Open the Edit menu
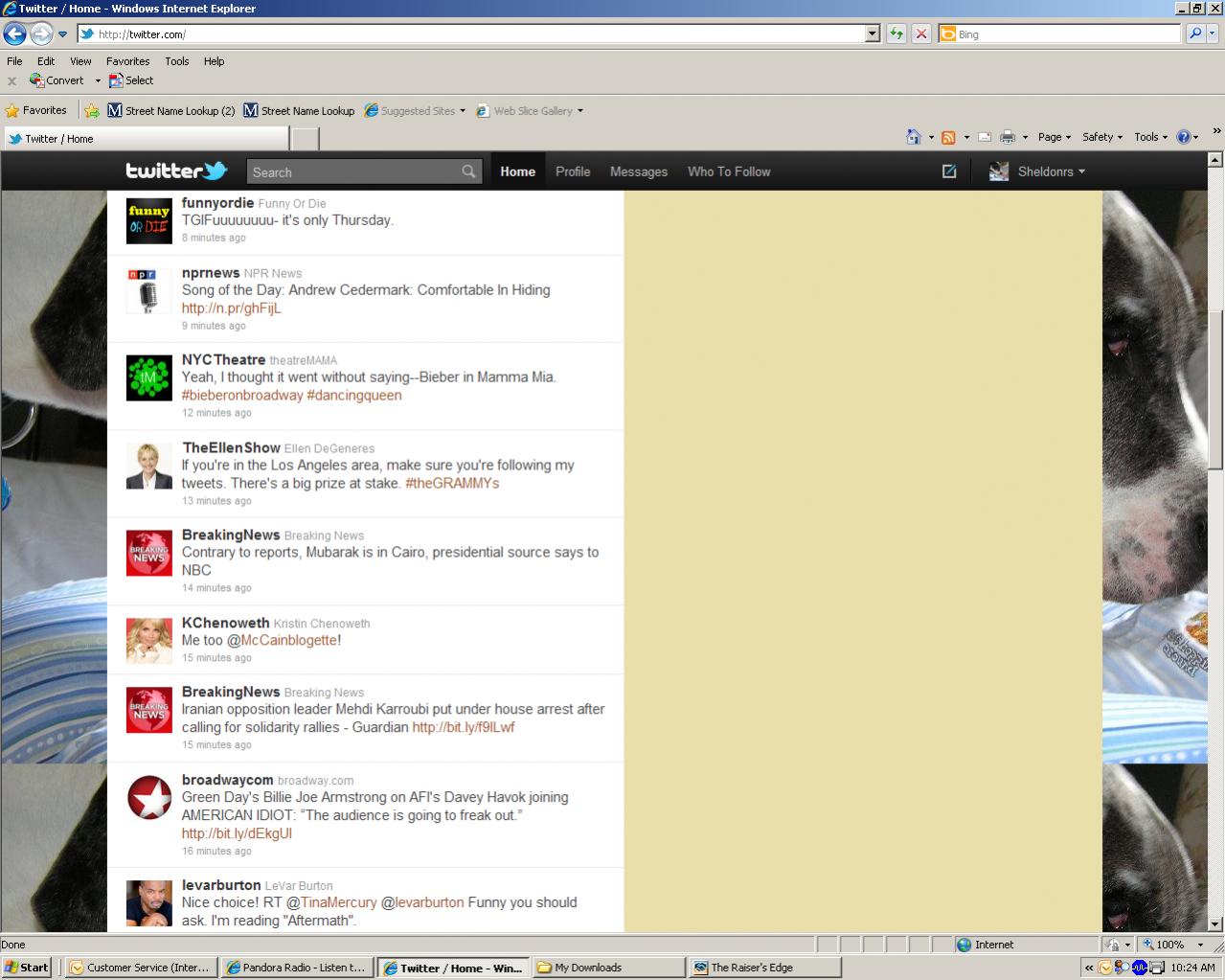 pos(46,60)
